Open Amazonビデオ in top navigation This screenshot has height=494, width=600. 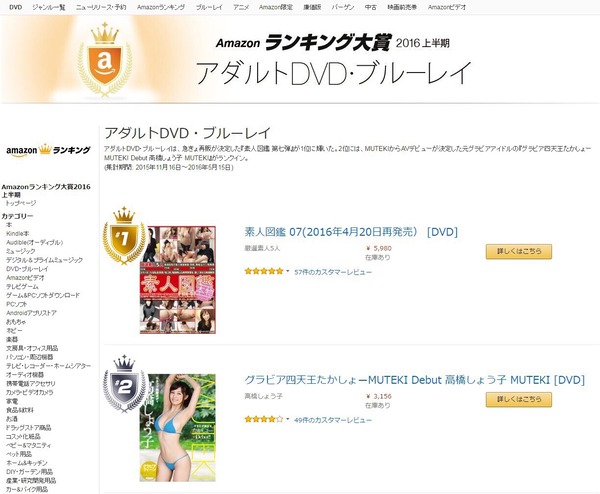(x=447, y=7)
